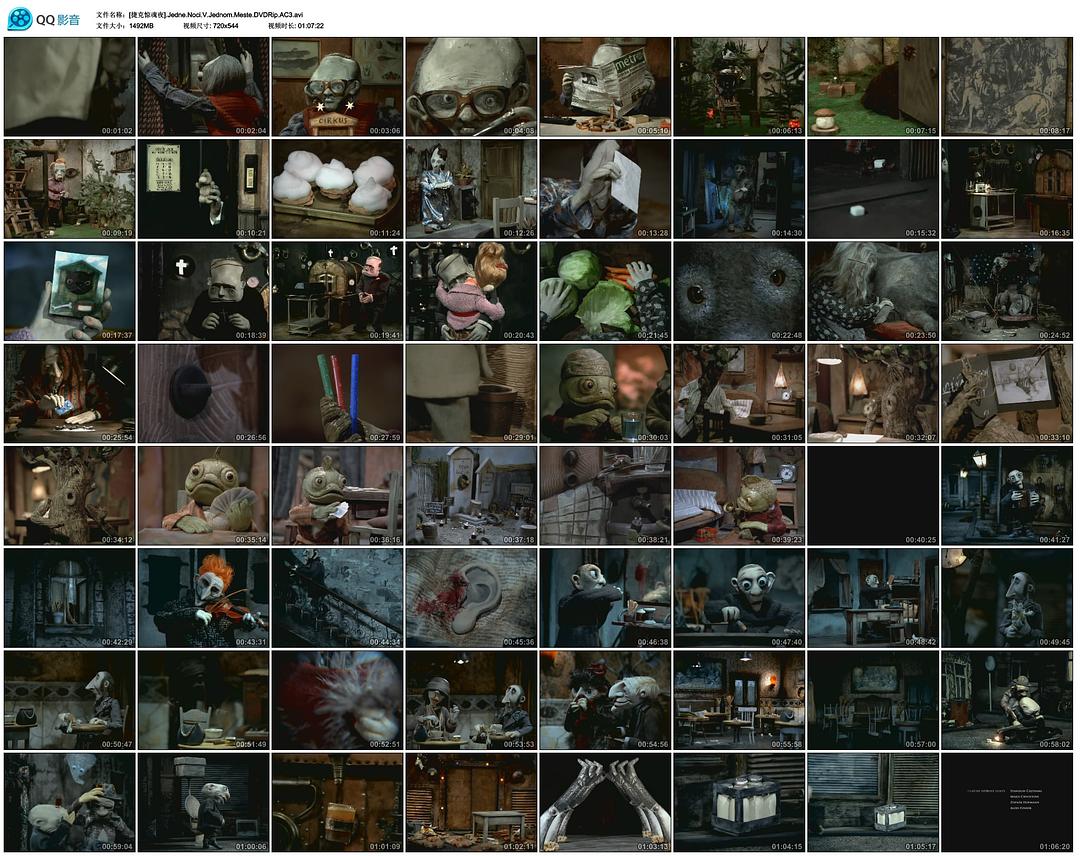Select the file size text 1492MB
The width and height of the screenshot is (1080, 856).
pos(141,25)
